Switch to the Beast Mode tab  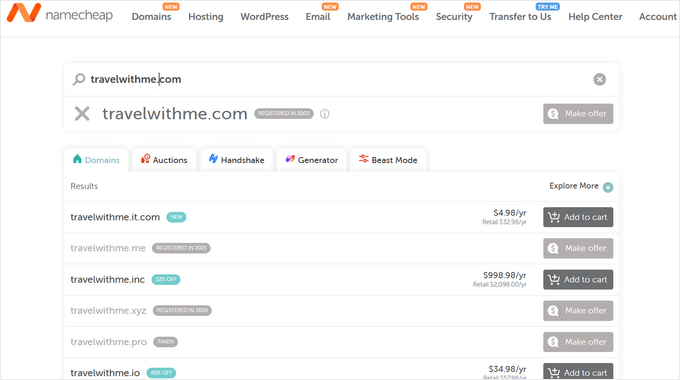coord(388,160)
